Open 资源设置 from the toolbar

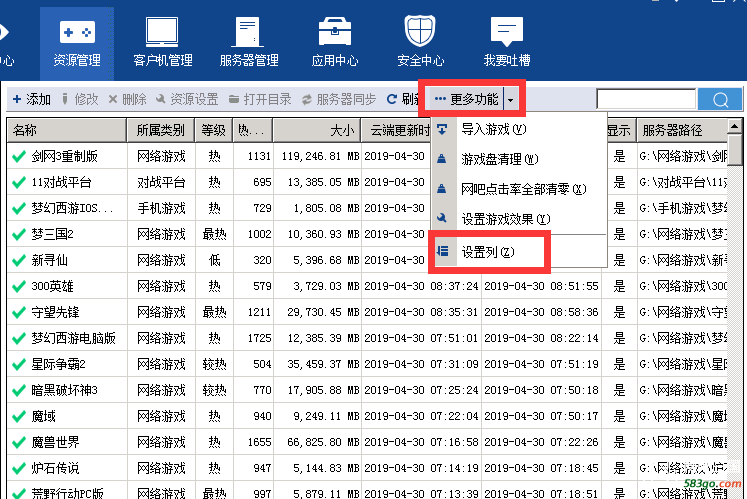tap(187, 99)
